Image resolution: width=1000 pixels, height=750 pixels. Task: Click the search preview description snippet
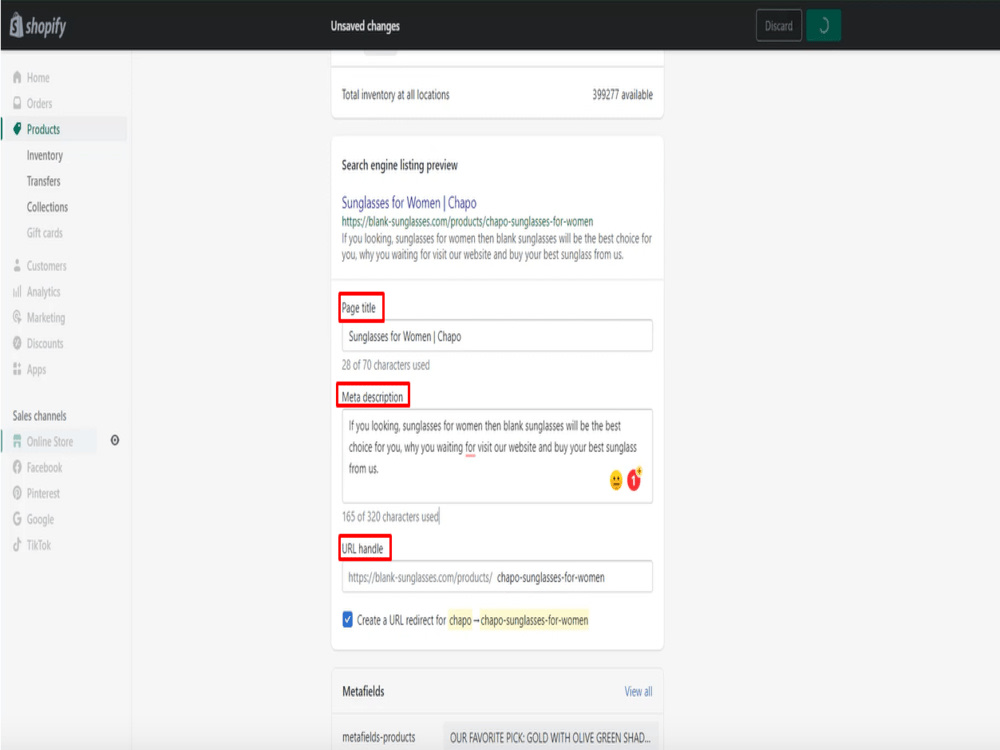[x=496, y=246]
